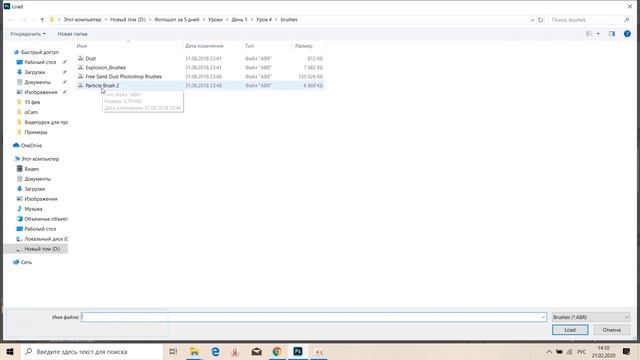
Task: Expand the address bar history dropdown
Action: (x=532, y=20)
